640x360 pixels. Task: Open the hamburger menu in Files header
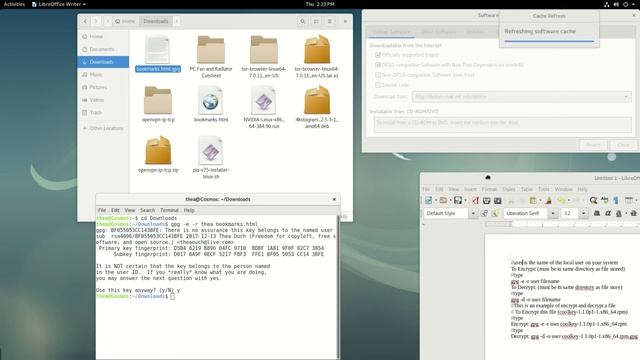pos(329,21)
